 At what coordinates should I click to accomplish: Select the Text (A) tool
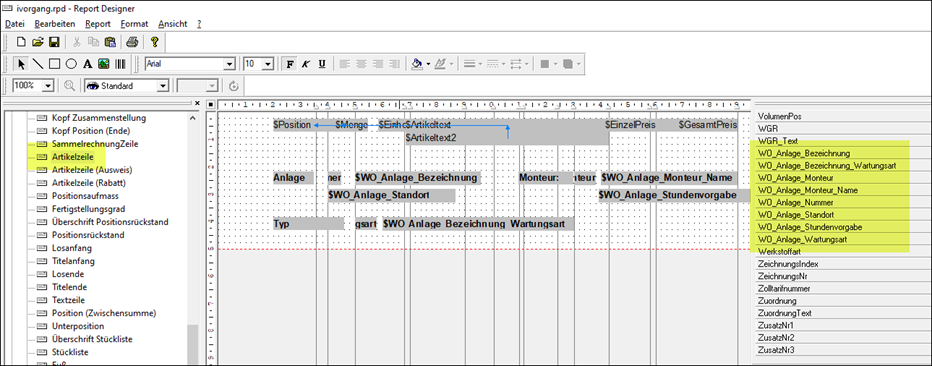[x=87, y=64]
